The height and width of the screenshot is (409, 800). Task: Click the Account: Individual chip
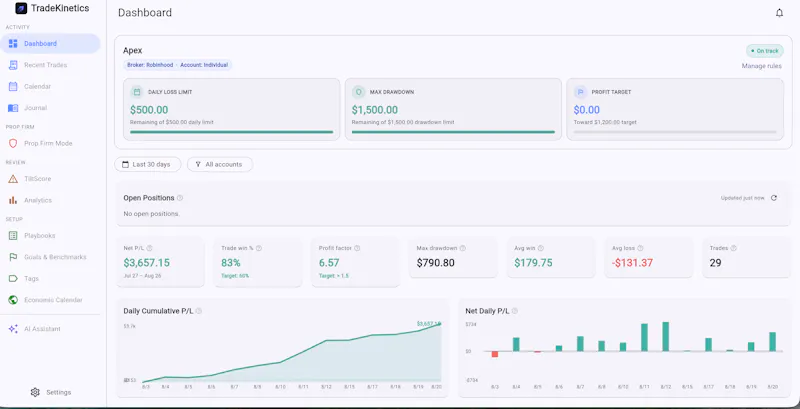(x=204, y=65)
